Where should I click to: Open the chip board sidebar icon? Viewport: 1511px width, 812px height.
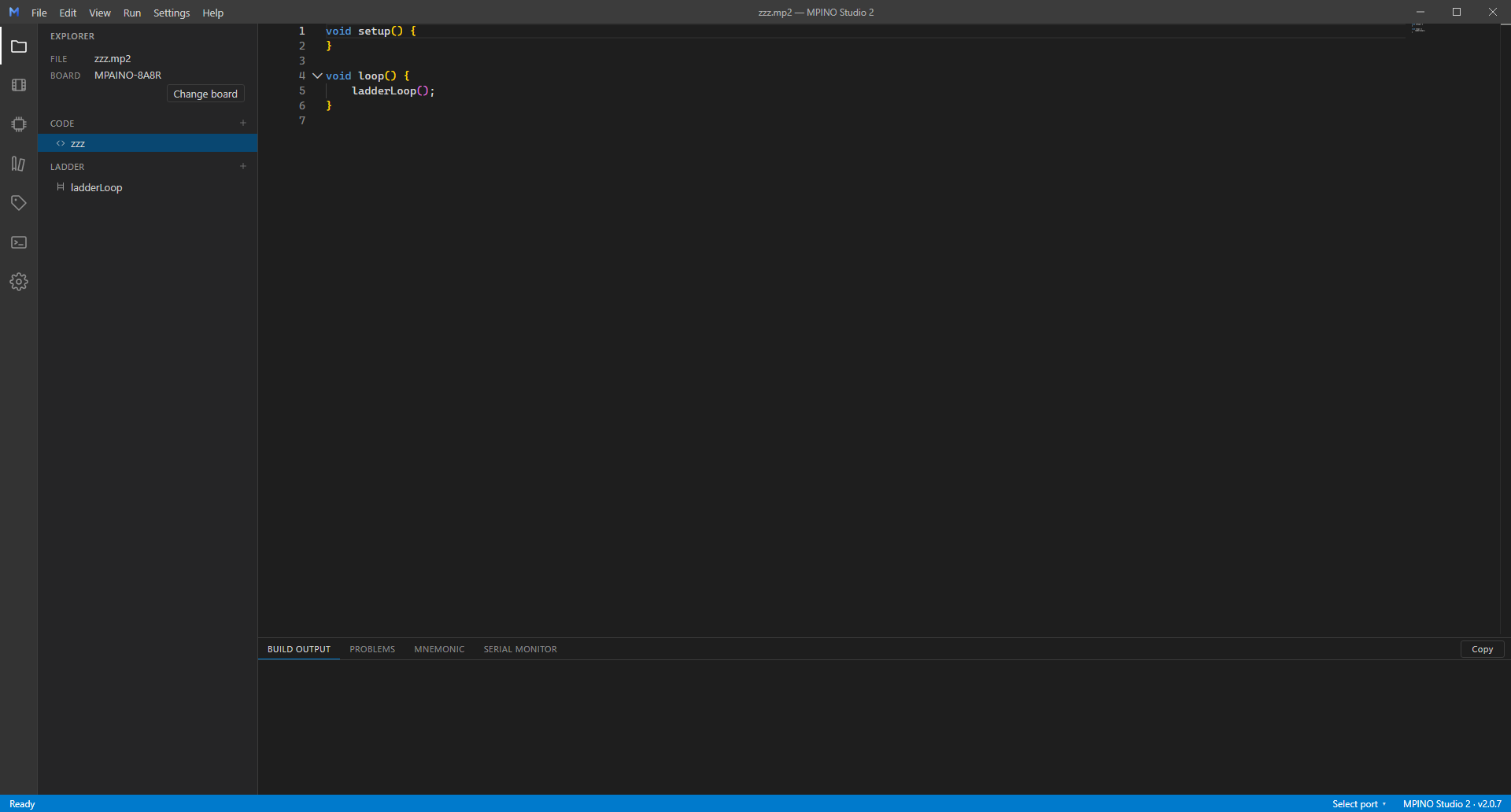[x=19, y=124]
